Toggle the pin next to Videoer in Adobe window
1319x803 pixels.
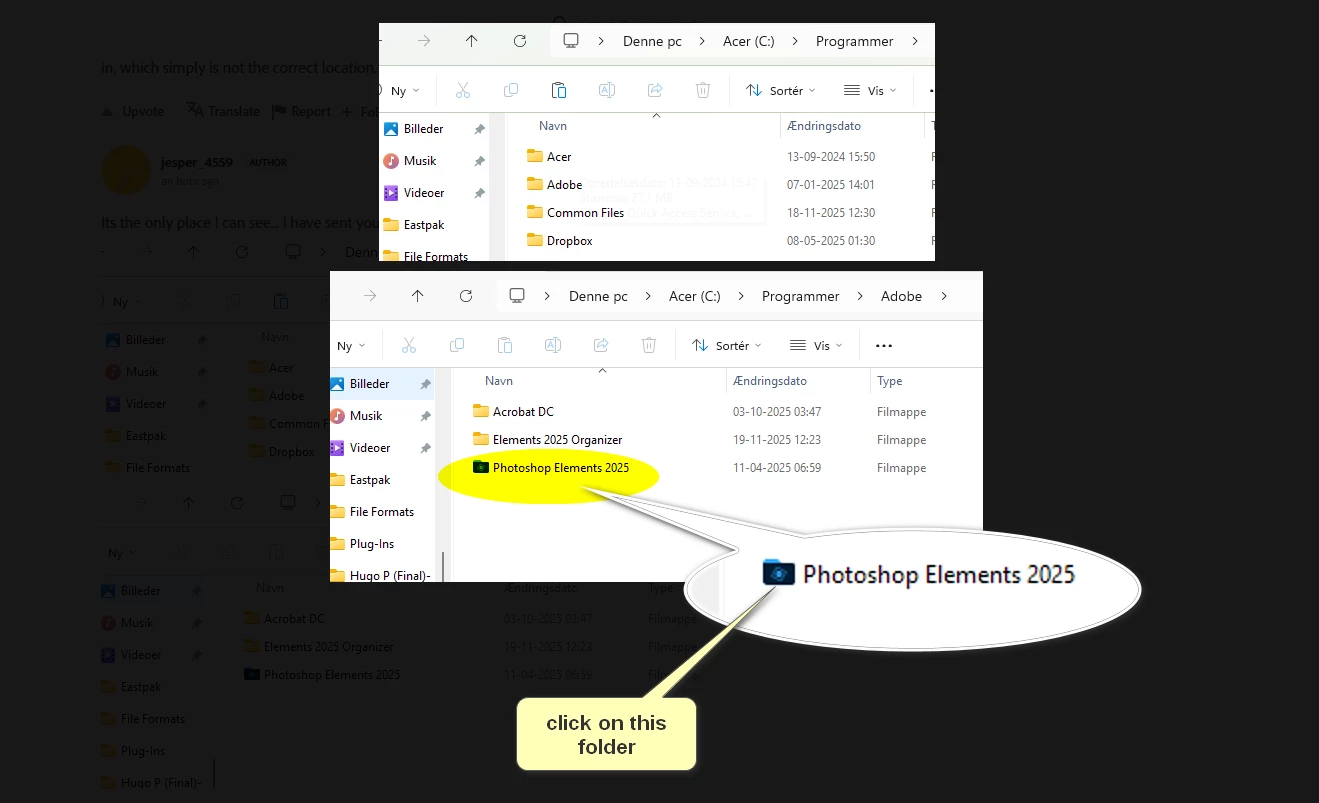[x=425, y=448]
